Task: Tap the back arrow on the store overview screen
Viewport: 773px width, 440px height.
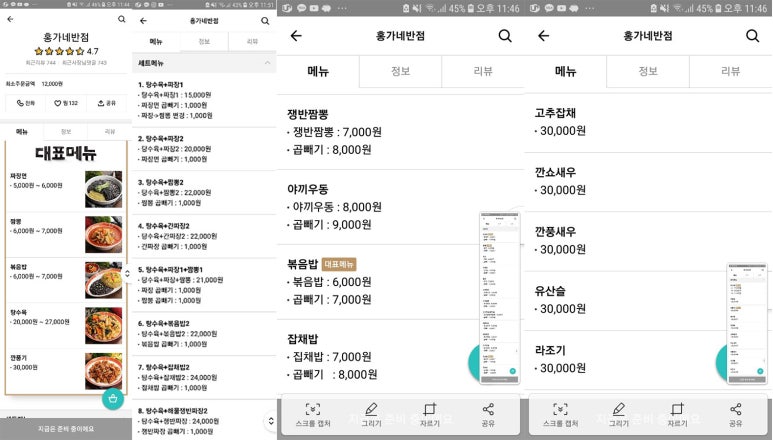Action: click(10, 19)
